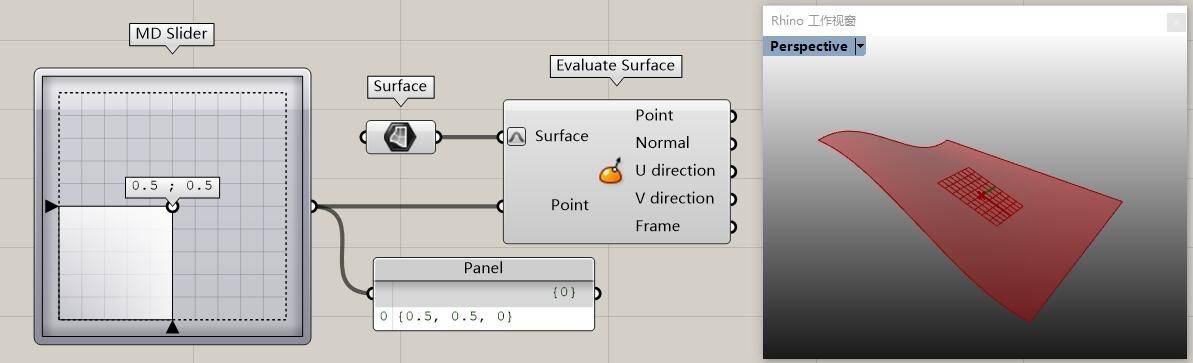Click the Point output grip on Evaluate Surface

pyautogui.click(x=733, y=116)
